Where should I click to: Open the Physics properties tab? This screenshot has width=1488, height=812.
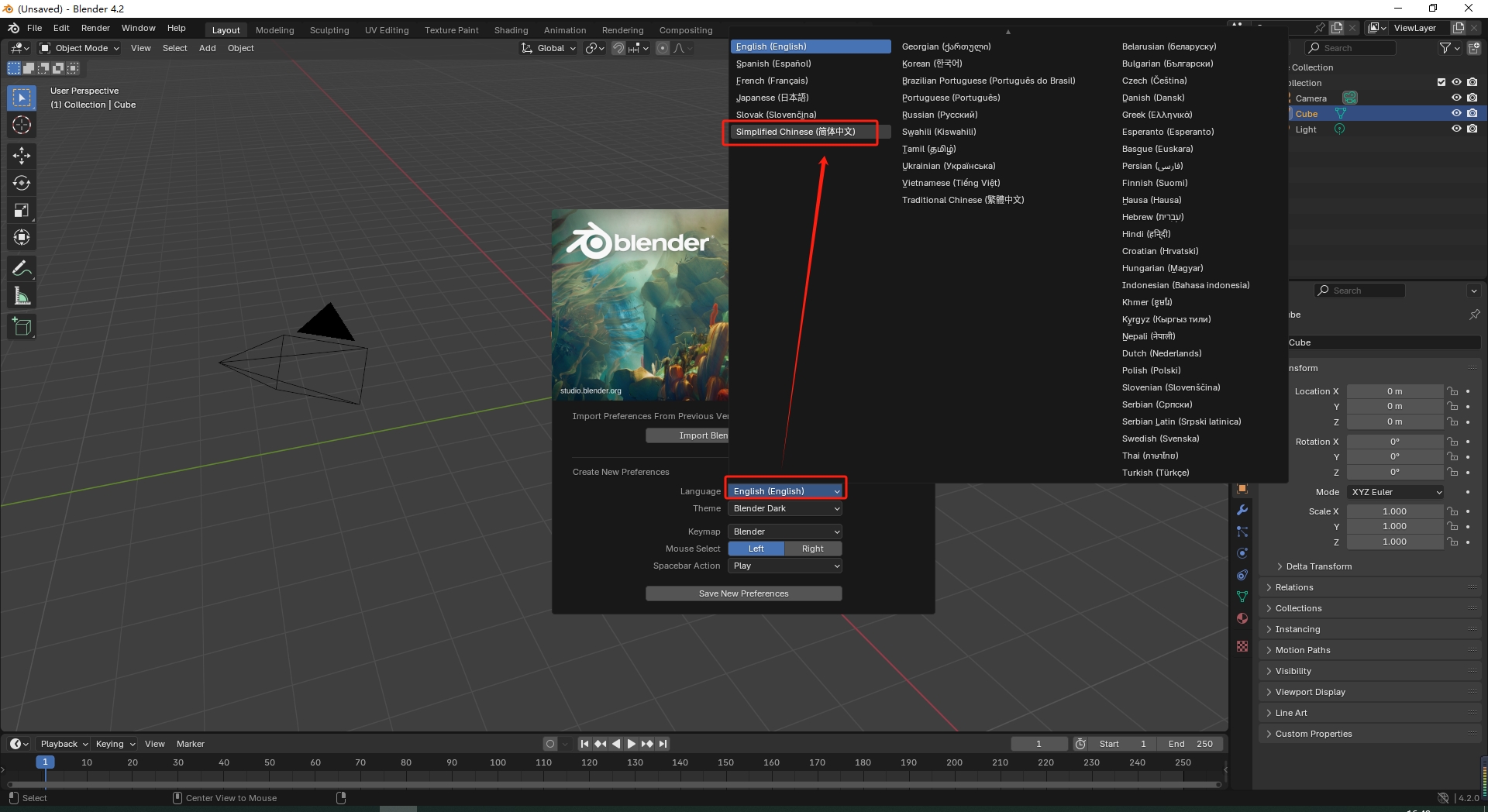coord(1242,553)
